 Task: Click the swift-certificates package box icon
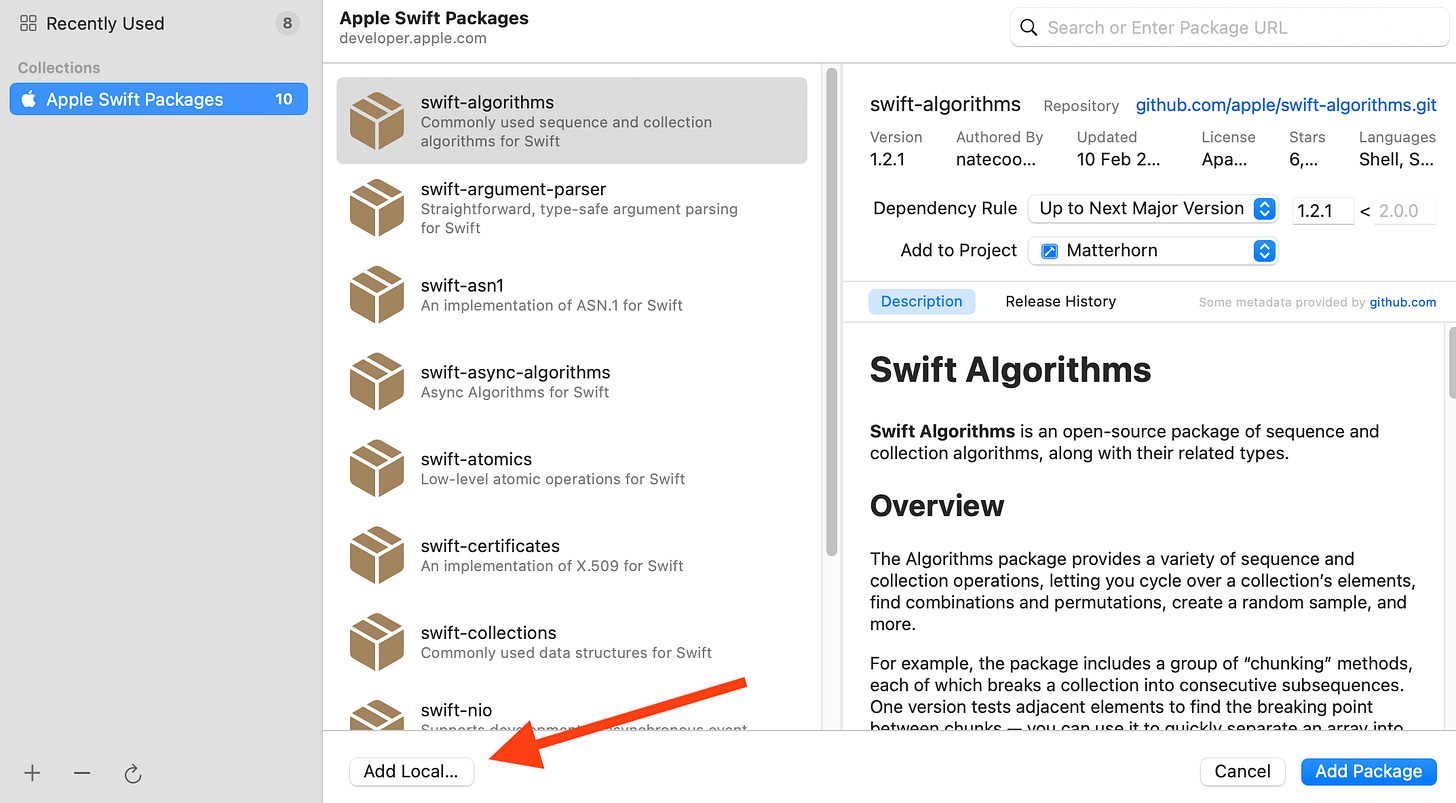click(377, 555)
